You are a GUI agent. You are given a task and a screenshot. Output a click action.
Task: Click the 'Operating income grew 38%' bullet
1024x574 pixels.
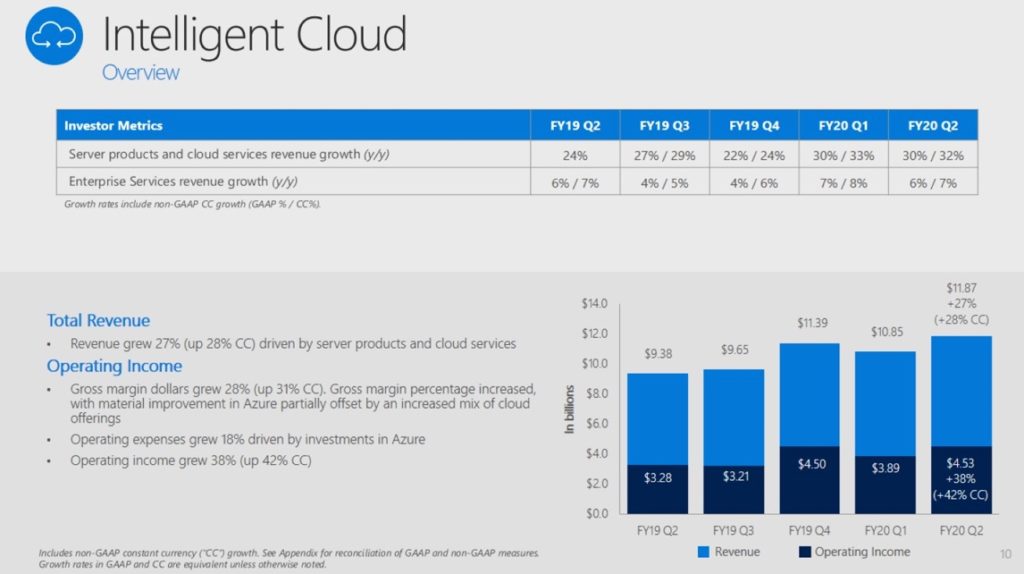(x=191, y=460)
